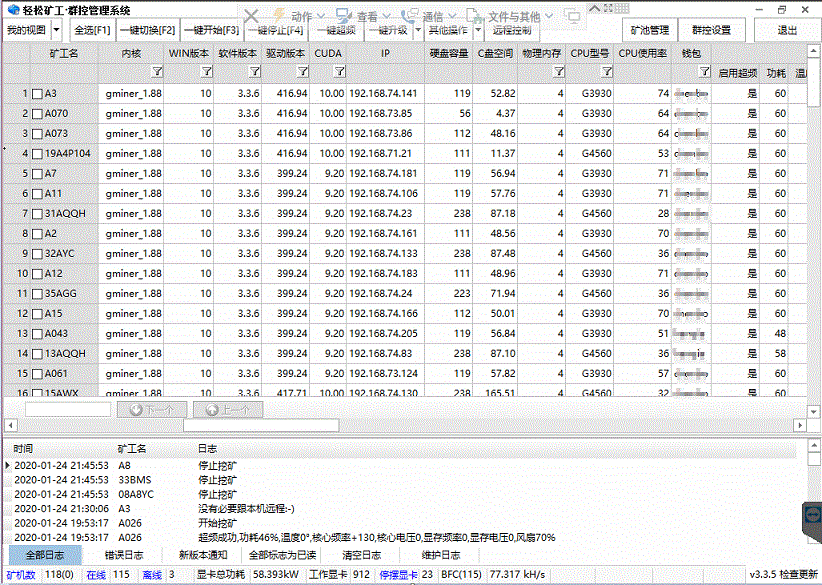Click filter icon for 软件版本 column
This screenshot has height=585, width=822.
pos(255,72)
